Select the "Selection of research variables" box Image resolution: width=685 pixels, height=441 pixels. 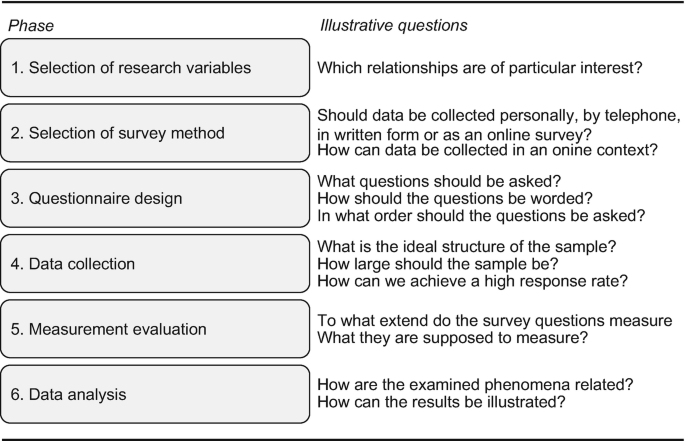click(x=155, y=68)
